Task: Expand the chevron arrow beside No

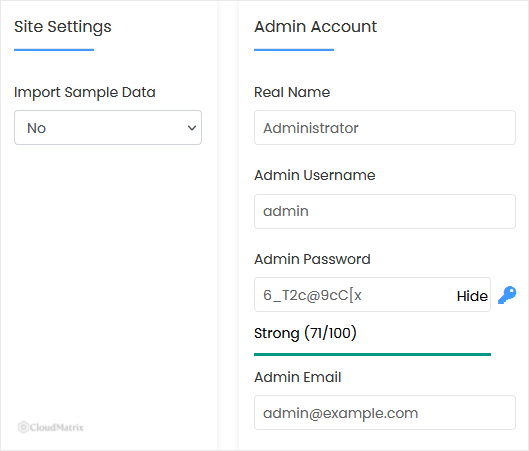Action: [192, 128]
